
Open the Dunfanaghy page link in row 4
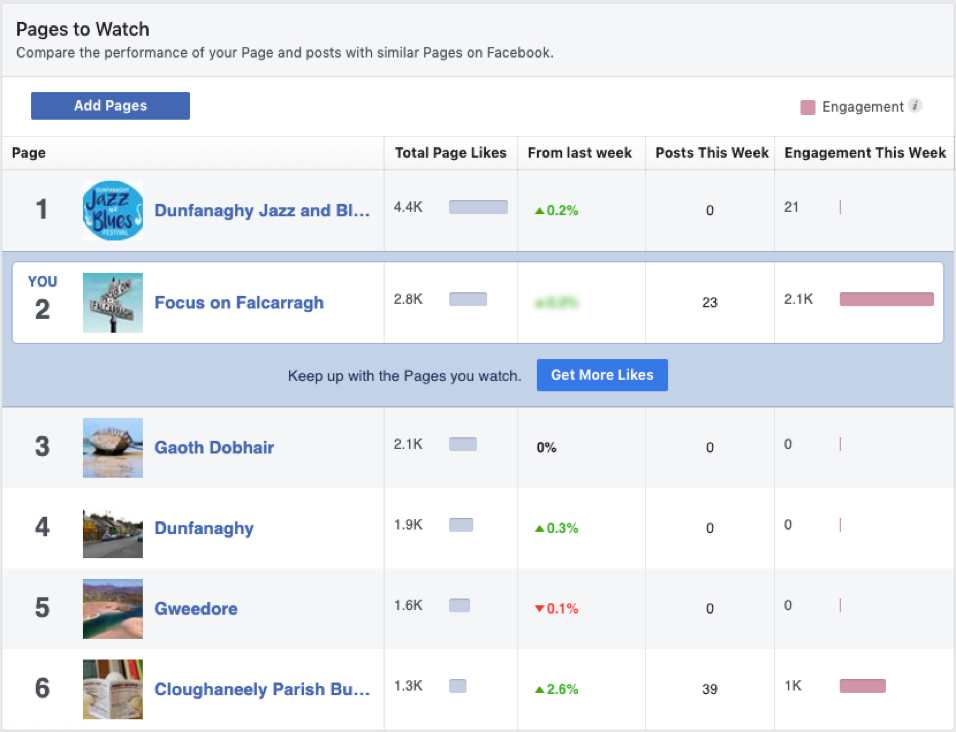click(204, 528)
